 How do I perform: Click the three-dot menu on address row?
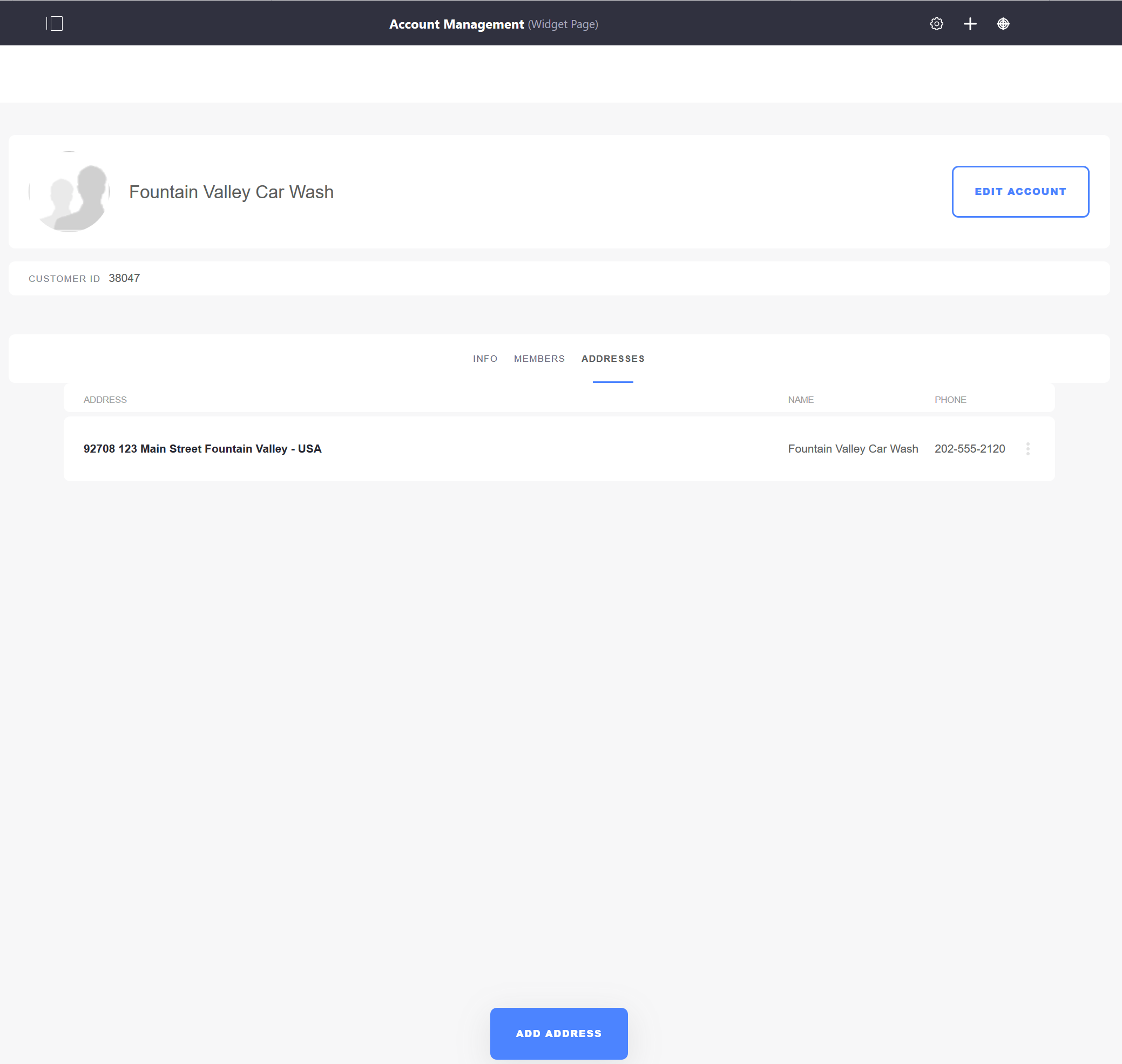1028,448
